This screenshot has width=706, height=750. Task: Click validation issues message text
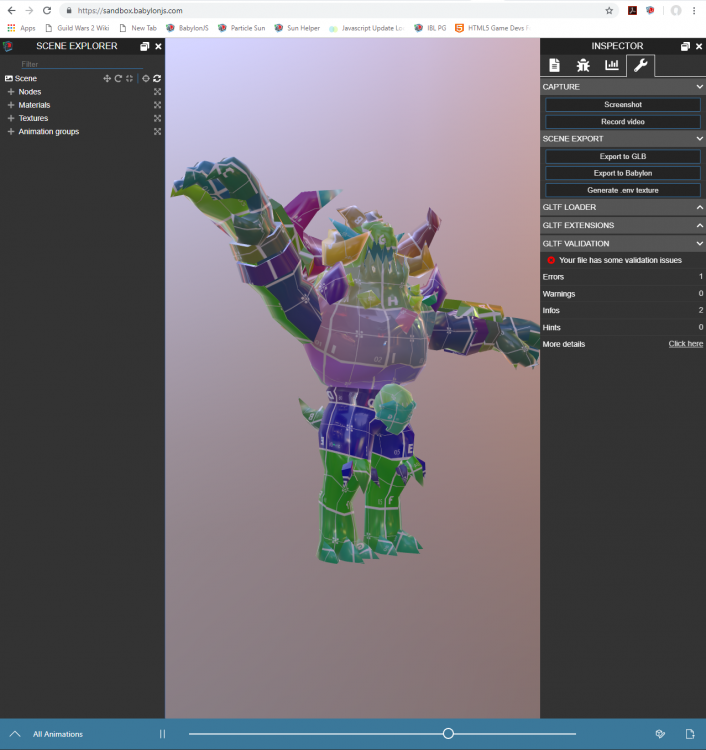(620, 260)
